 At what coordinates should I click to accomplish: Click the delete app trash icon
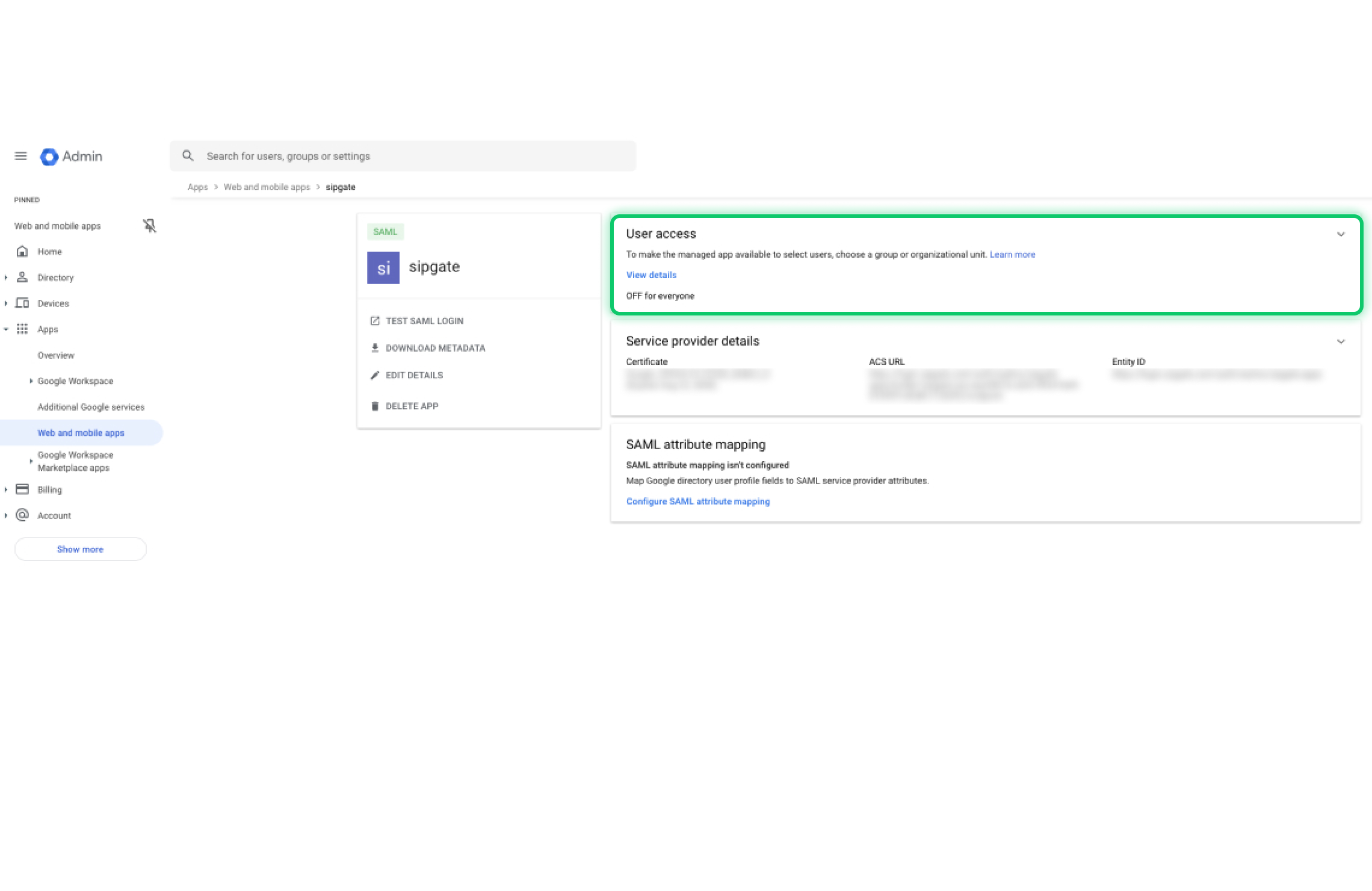[x=375, y=406]
